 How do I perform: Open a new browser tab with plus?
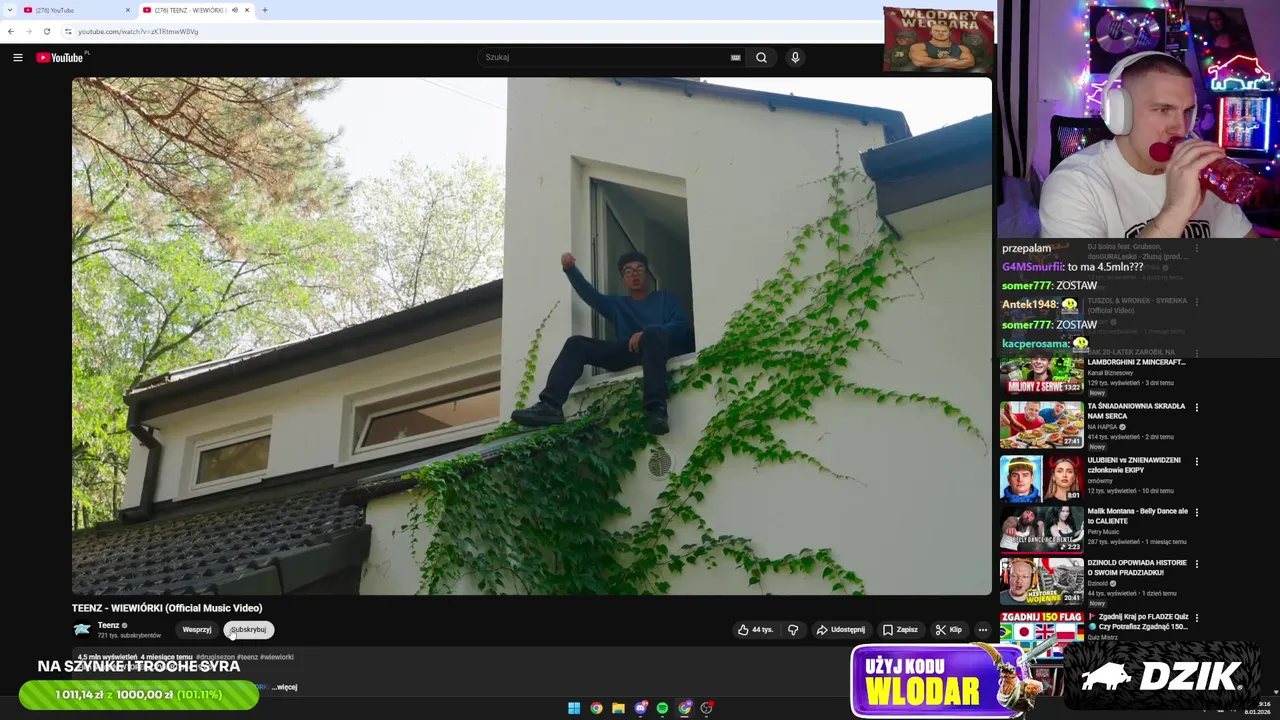(264, 10)
